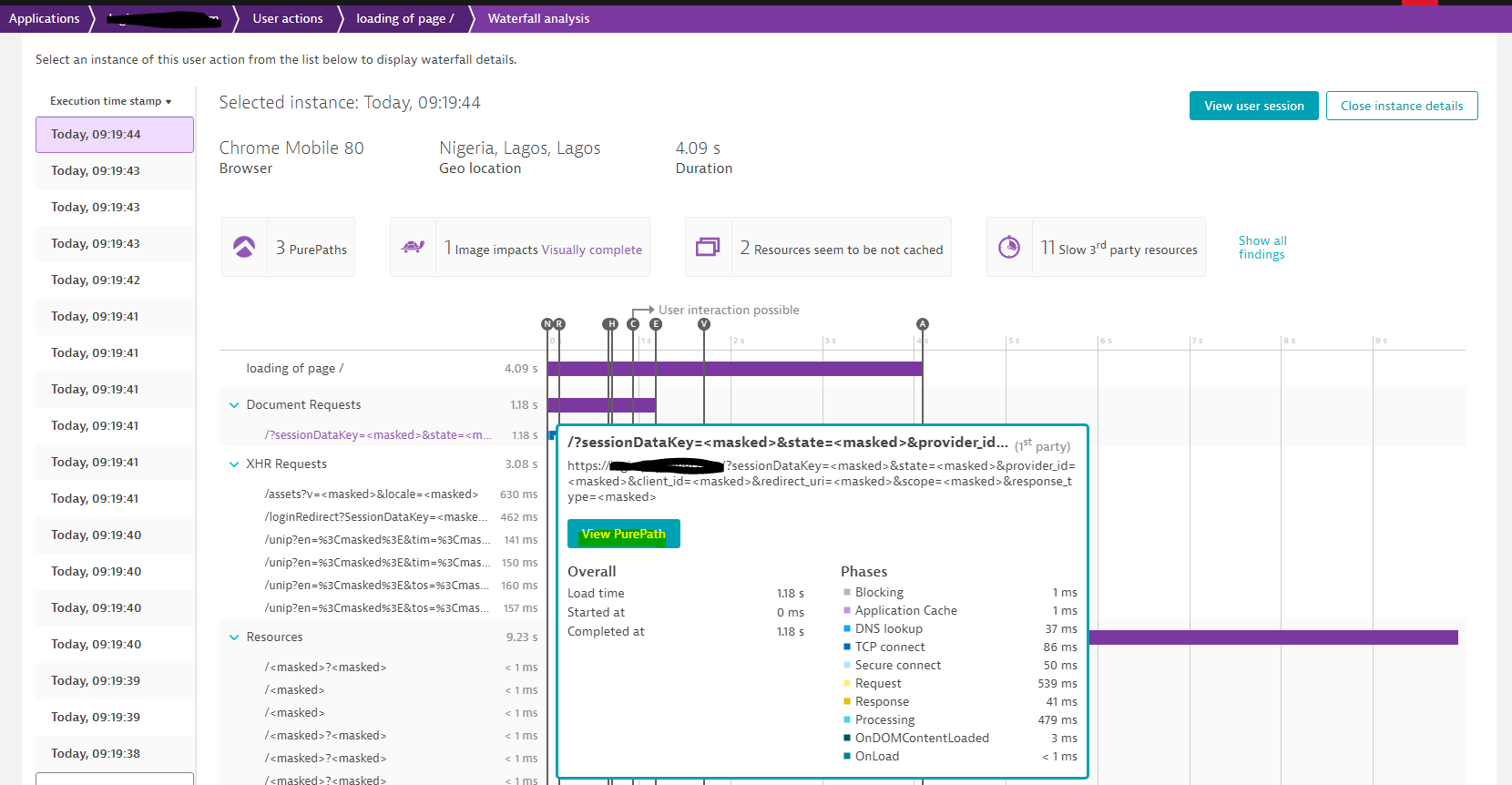Click the purple loading of page duration bar
The image size is (1512, 785).
(x=734, y=369)
